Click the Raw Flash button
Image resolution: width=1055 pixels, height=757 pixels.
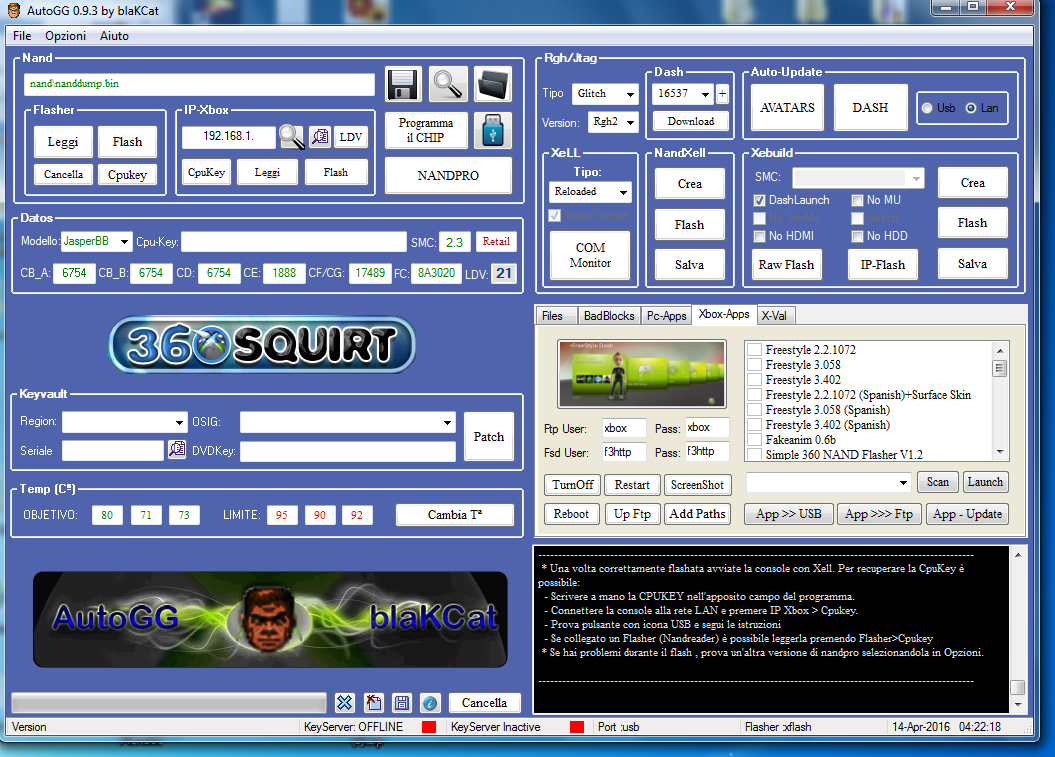point(787,265)
